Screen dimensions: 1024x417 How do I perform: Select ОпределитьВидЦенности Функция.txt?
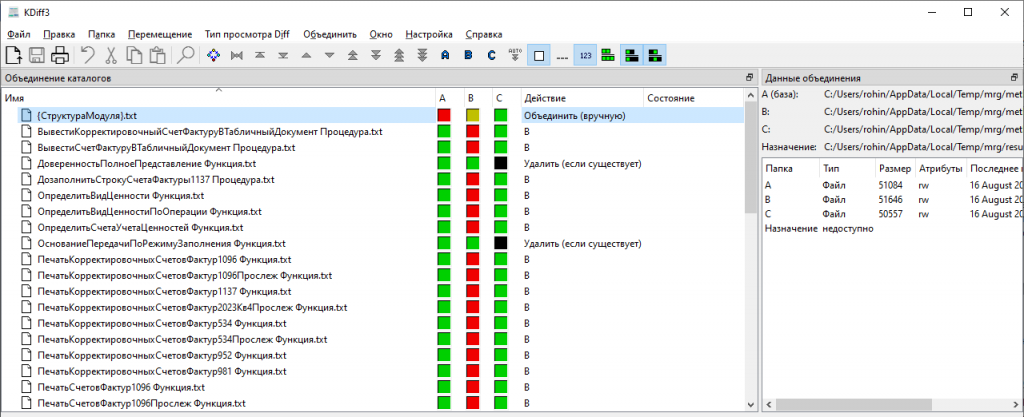coord(120,195)
